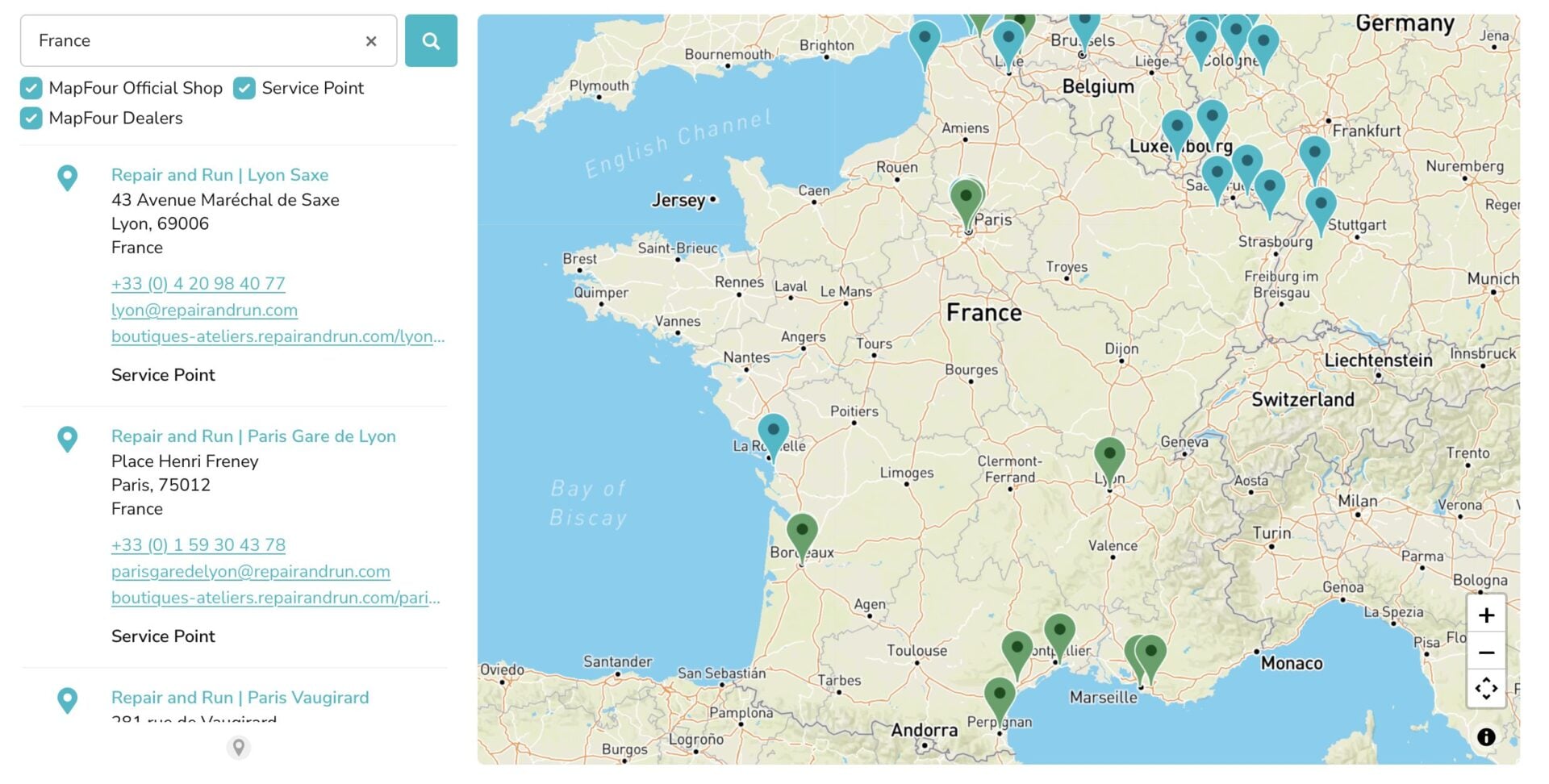1549x784 pixels.
Task: Click the Toulouse city label
Action: (917, 650)
